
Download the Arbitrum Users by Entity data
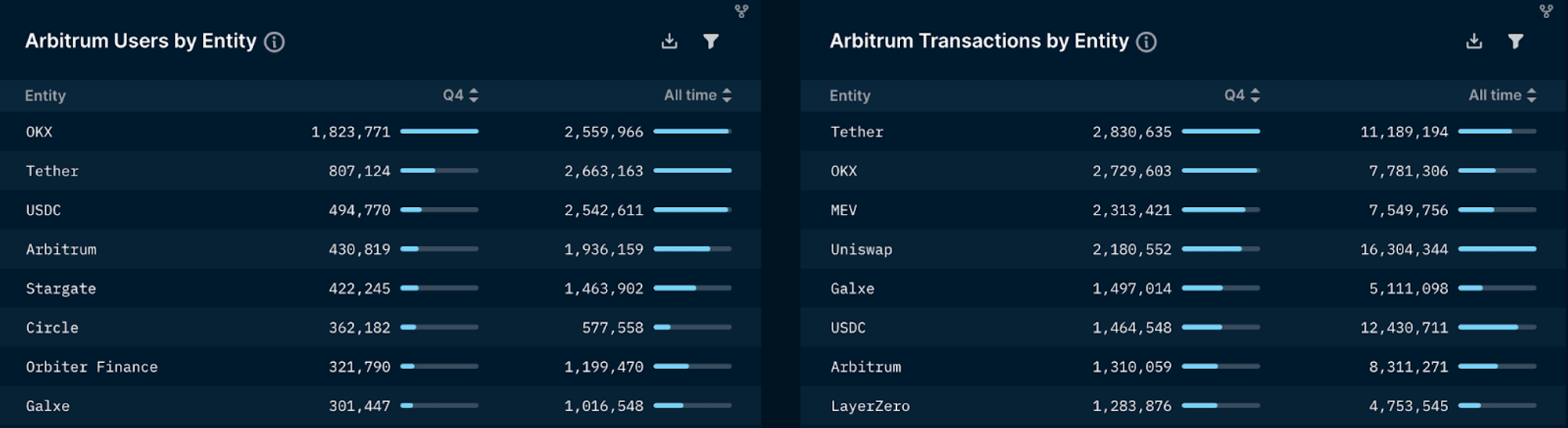click(x=669, y=42)
